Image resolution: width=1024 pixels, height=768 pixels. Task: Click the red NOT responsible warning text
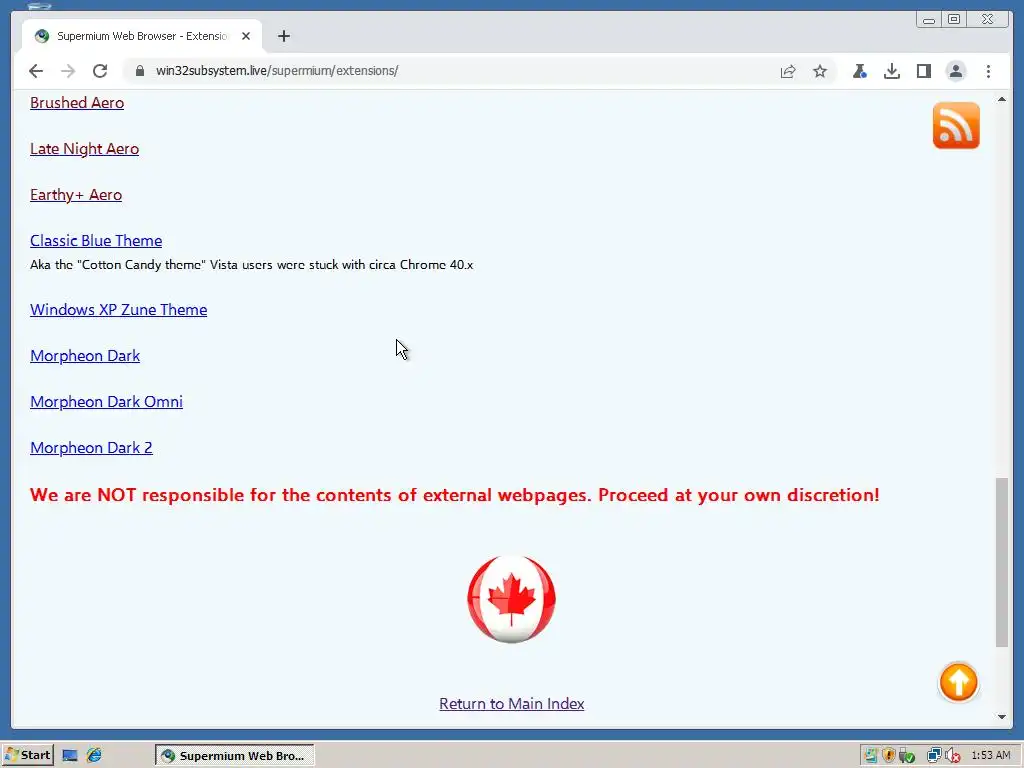[455, 494]
